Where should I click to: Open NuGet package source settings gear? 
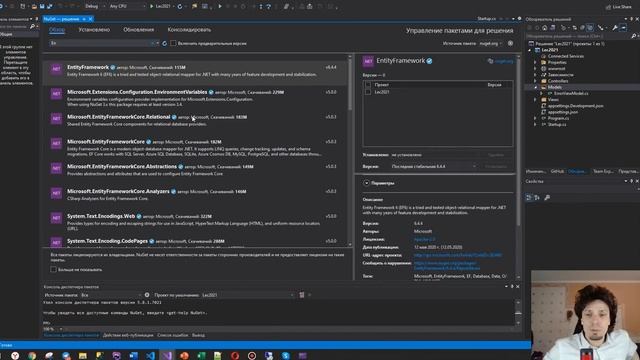click(x=510, y=43)
